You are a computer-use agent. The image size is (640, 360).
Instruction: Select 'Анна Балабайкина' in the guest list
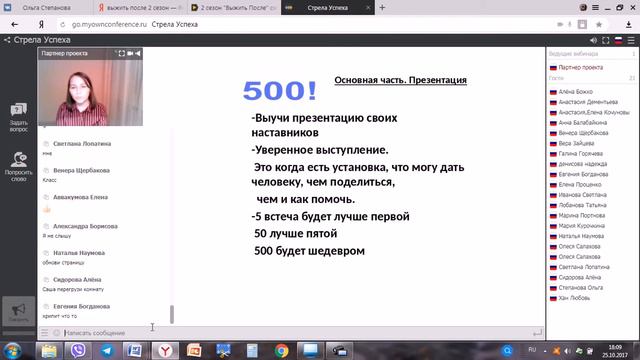(582, 122)
